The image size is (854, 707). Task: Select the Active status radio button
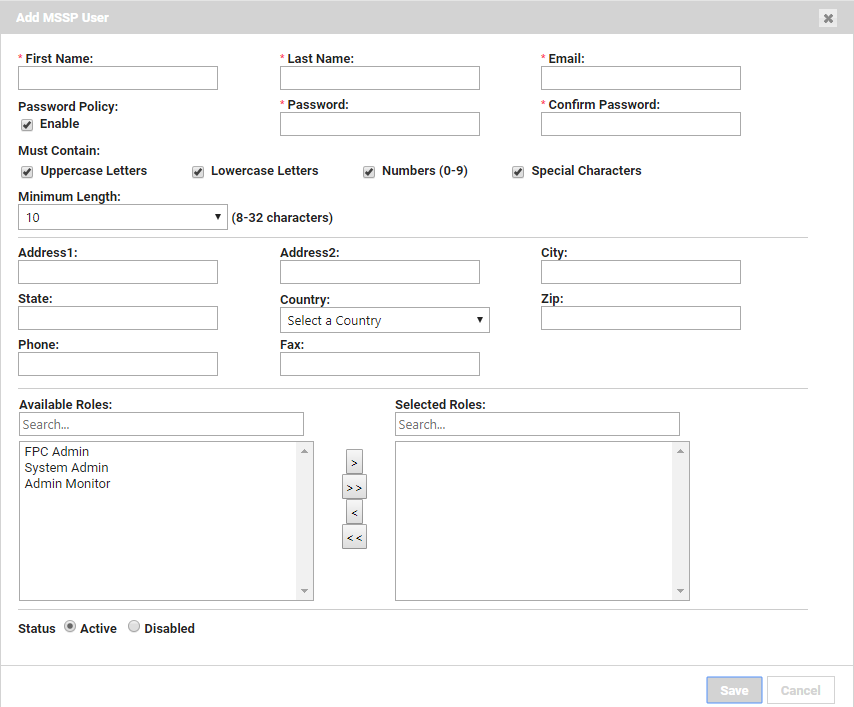point(70,627)
